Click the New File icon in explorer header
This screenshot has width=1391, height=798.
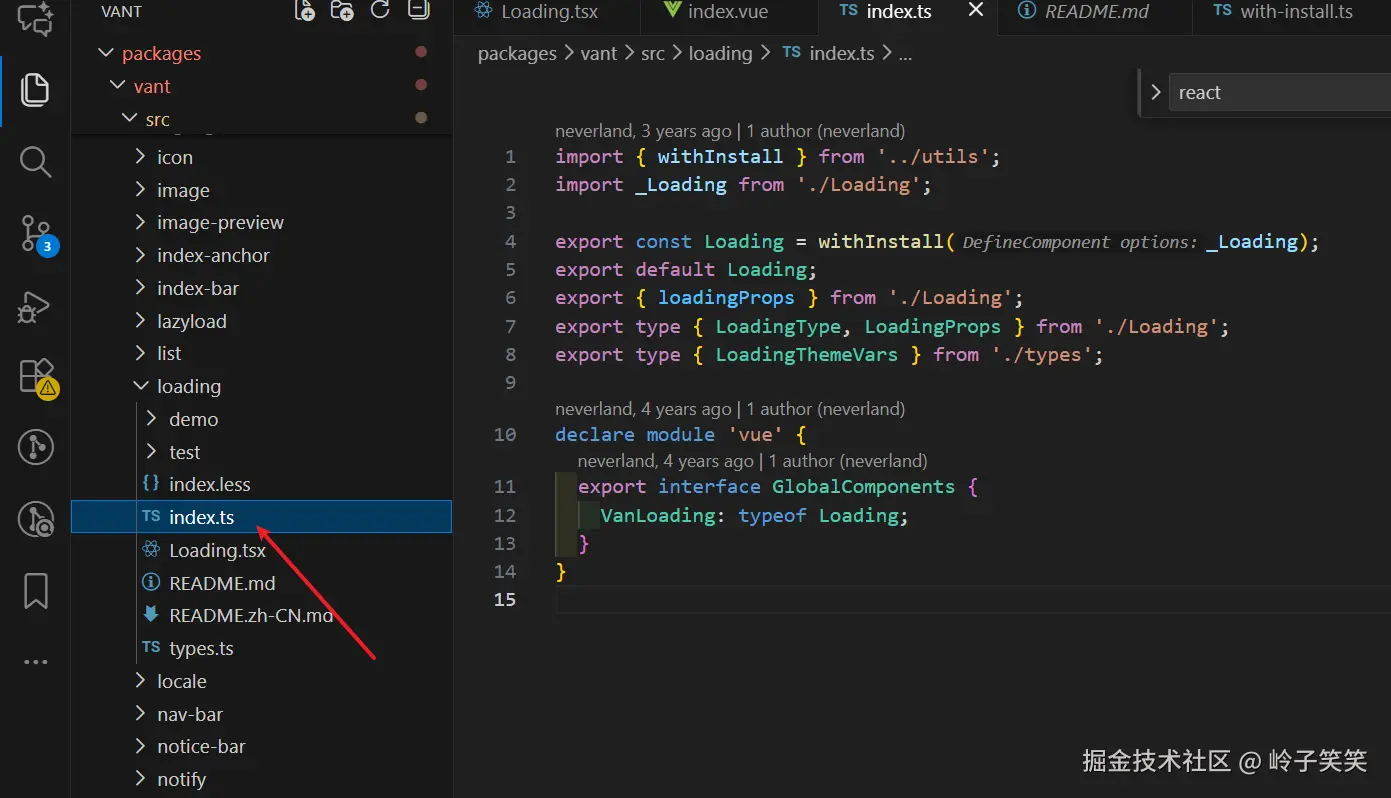[x=304, y=11]
